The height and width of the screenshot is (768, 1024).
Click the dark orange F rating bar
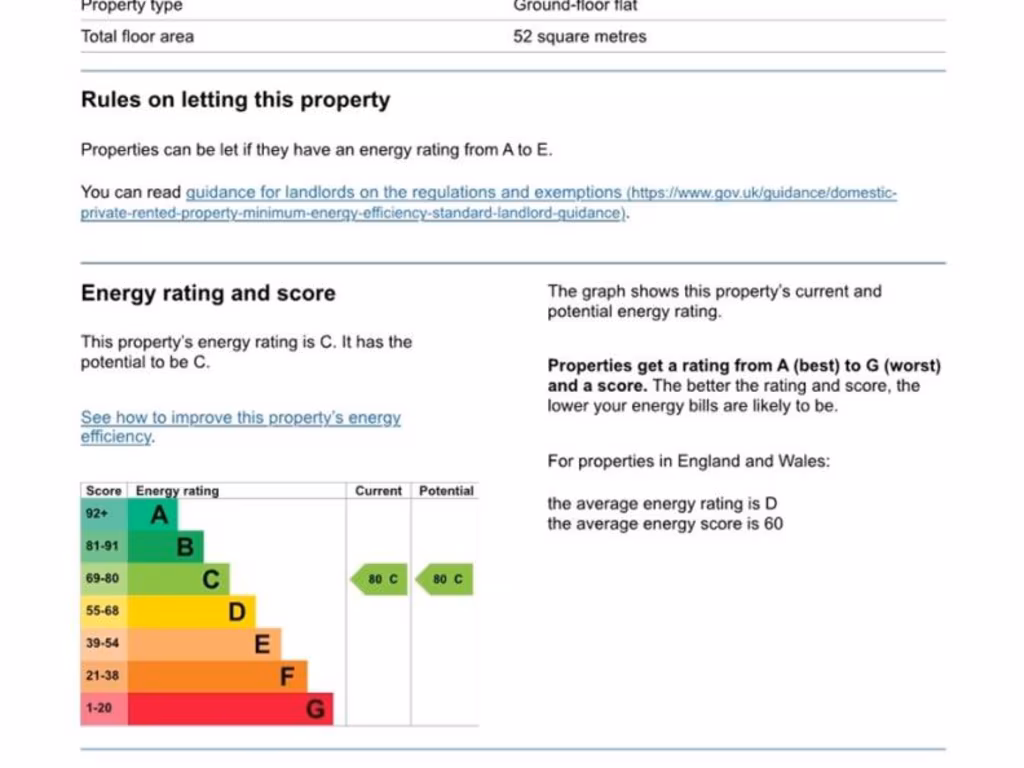[219, 676]
